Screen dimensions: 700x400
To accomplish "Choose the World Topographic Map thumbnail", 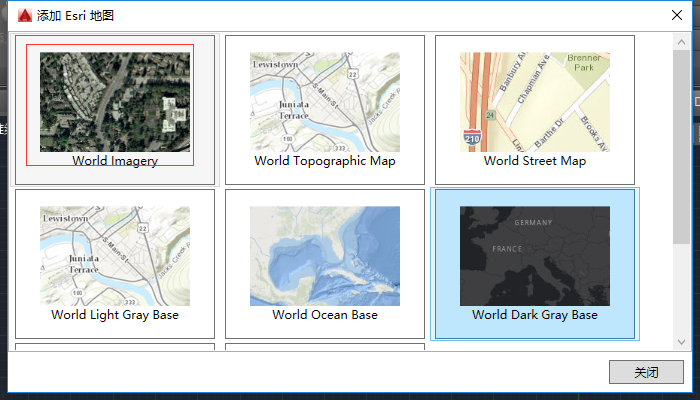I will (x=325, y=102).
